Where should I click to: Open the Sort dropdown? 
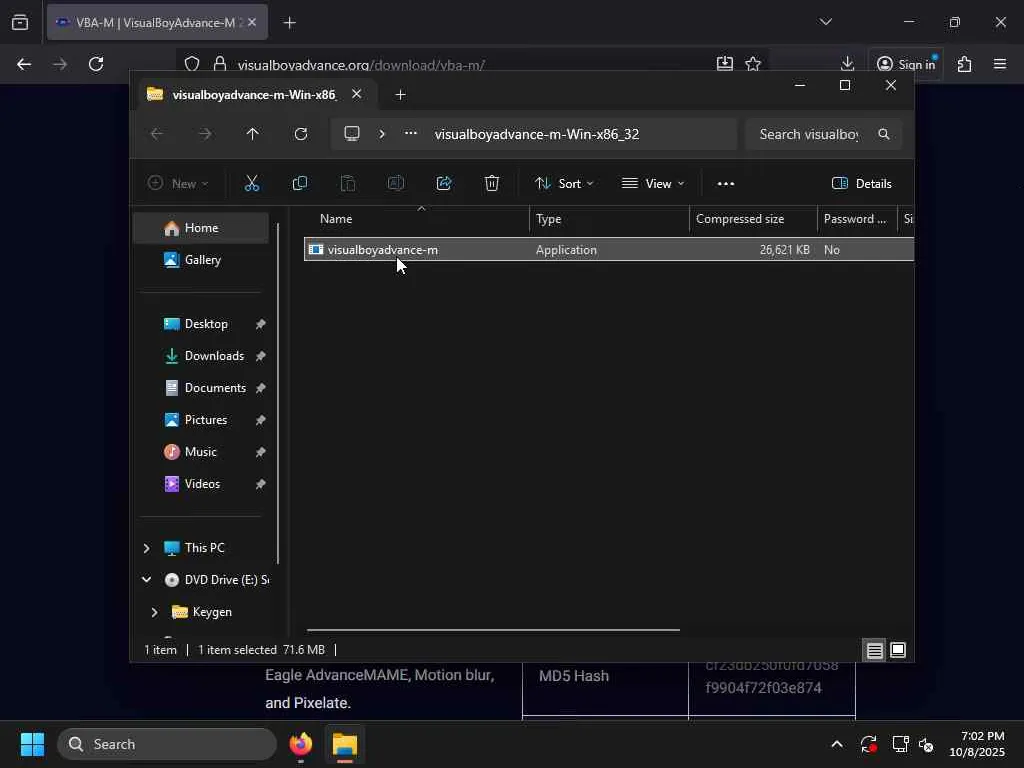[564, 184]
